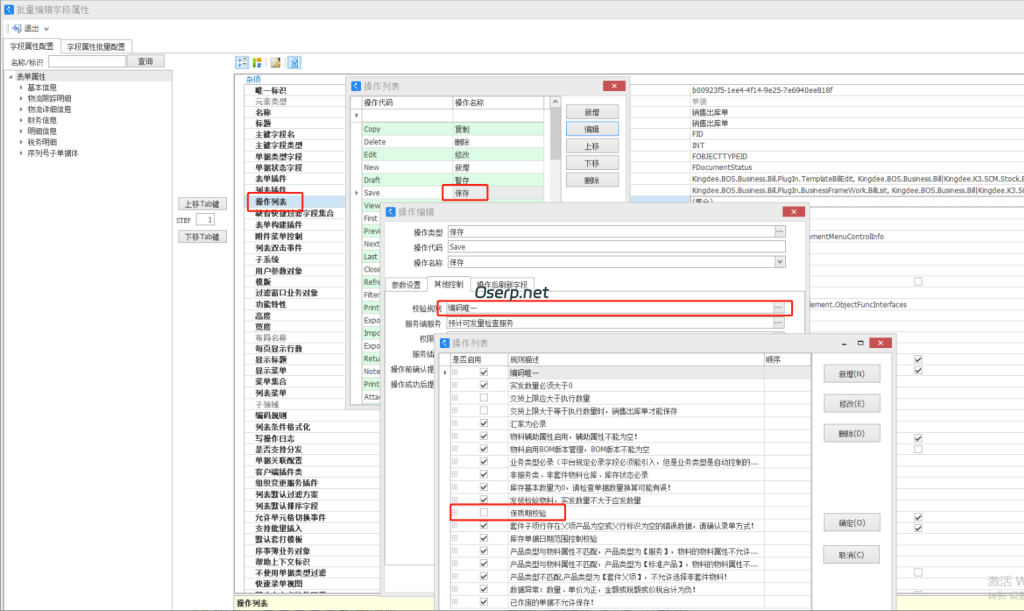
Task: Click the green sort arrows icon
Action: tap(256, 63)
